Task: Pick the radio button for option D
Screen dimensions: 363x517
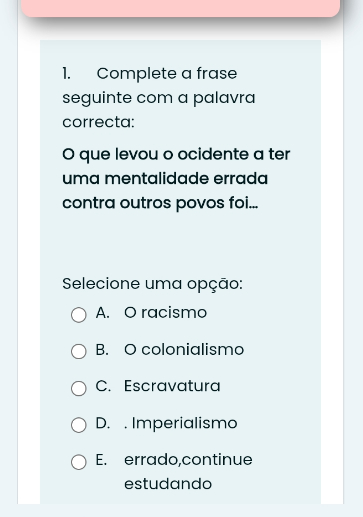Action: pos(79,425)
